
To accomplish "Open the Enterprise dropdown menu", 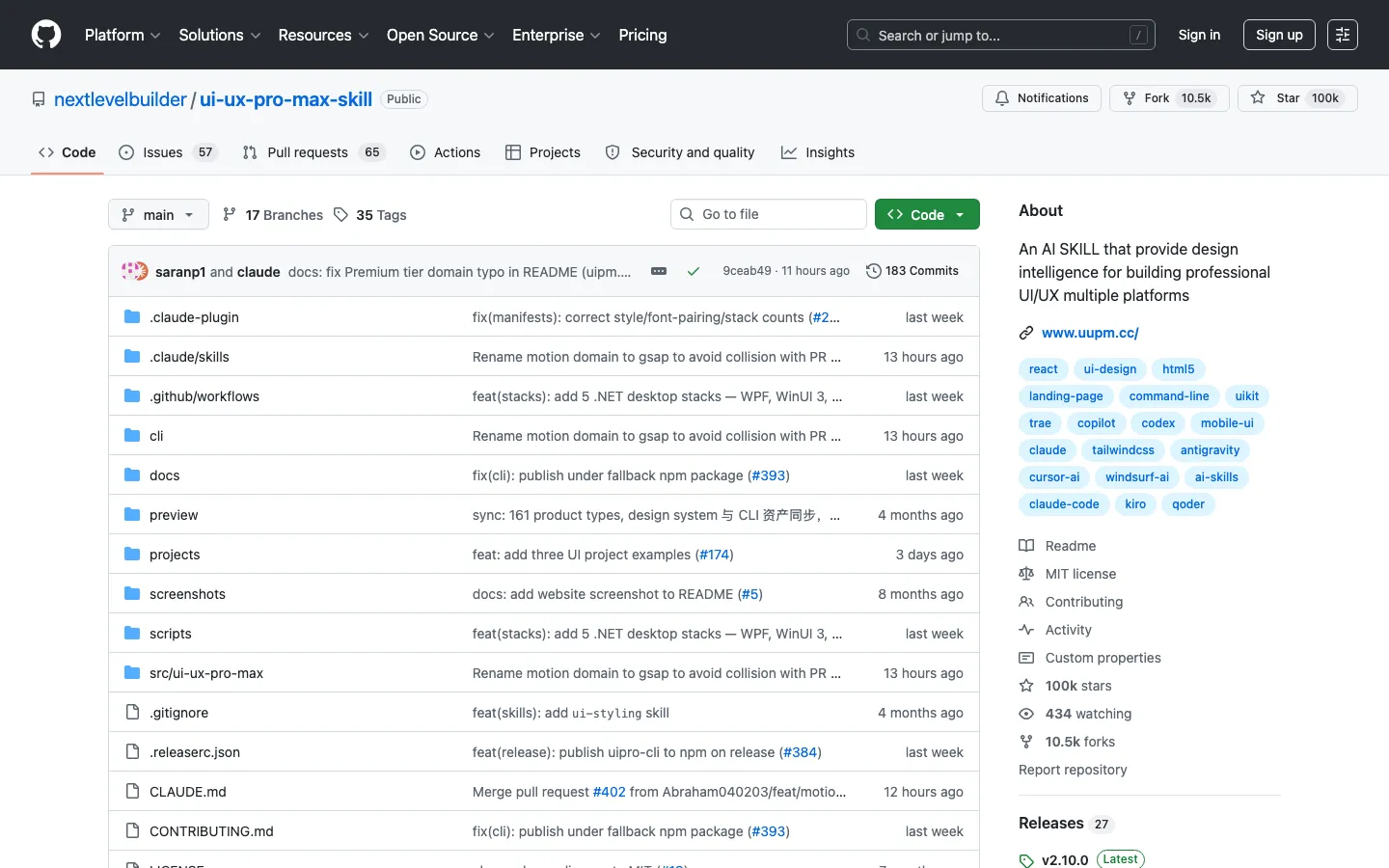I will tap(557, 35).
